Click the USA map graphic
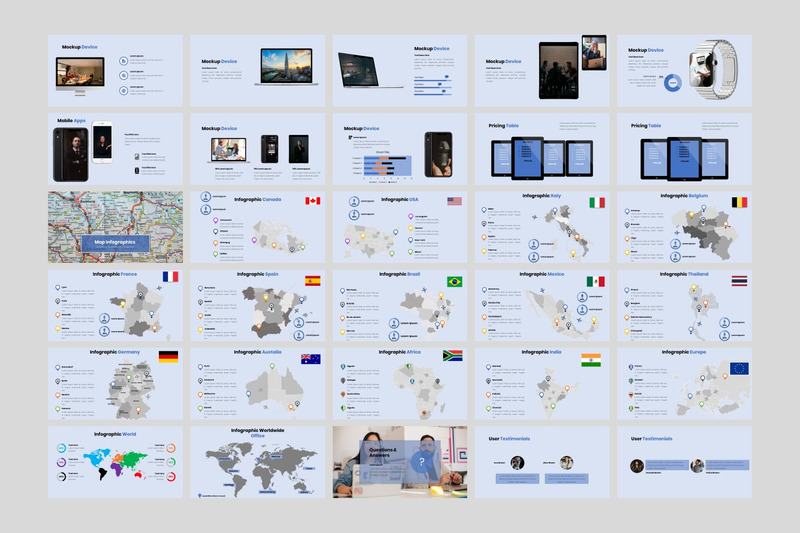 (371, 240)
